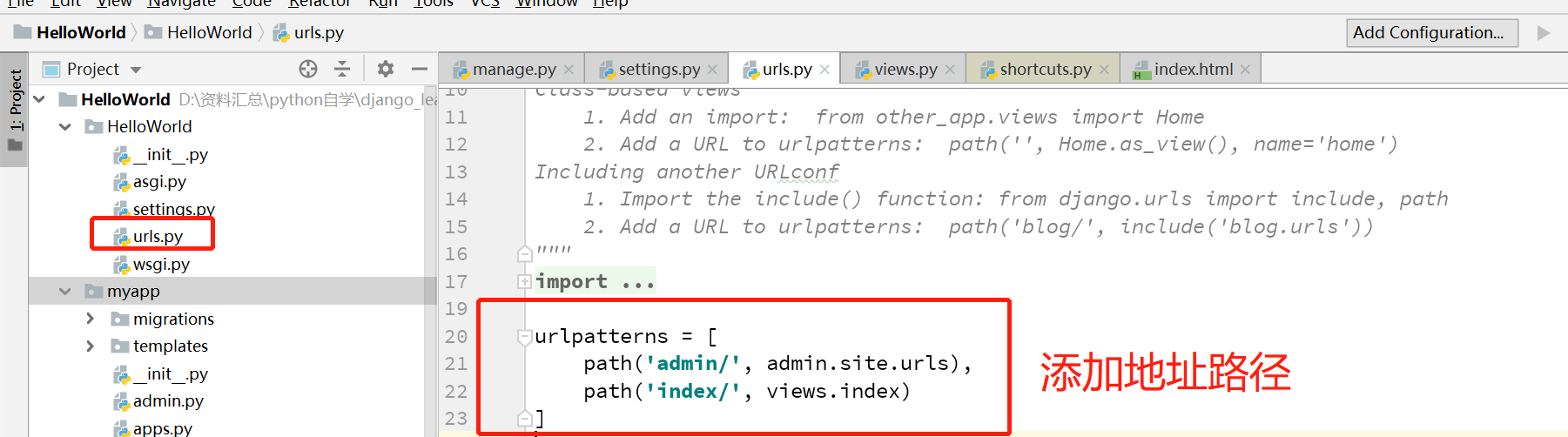Screen dimensions: 1568x437
Task: Click the HelloWorld root folder icon in tree
Action: pyautogui.click(x=67, y=100)
